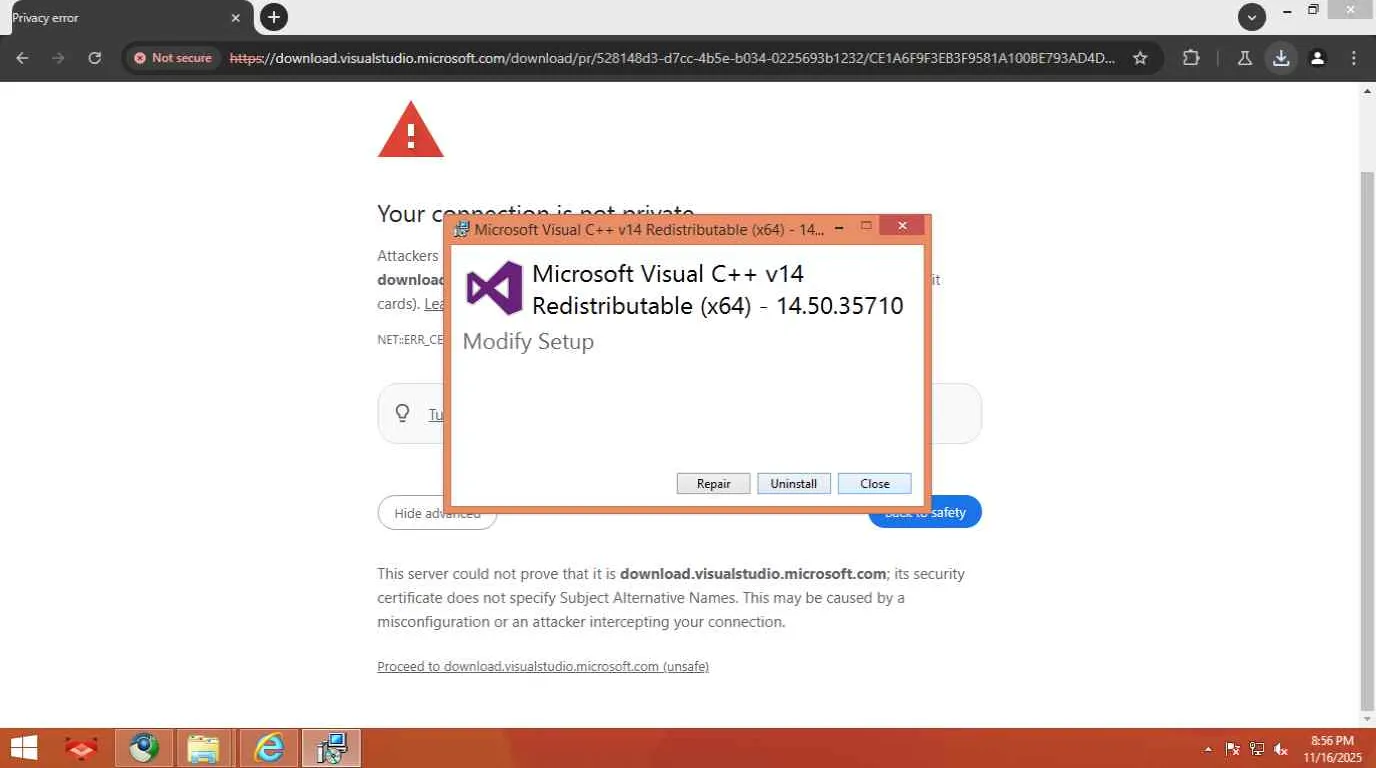Show hidden system tray icons

pyautogui.click(x=1209, y=749)
